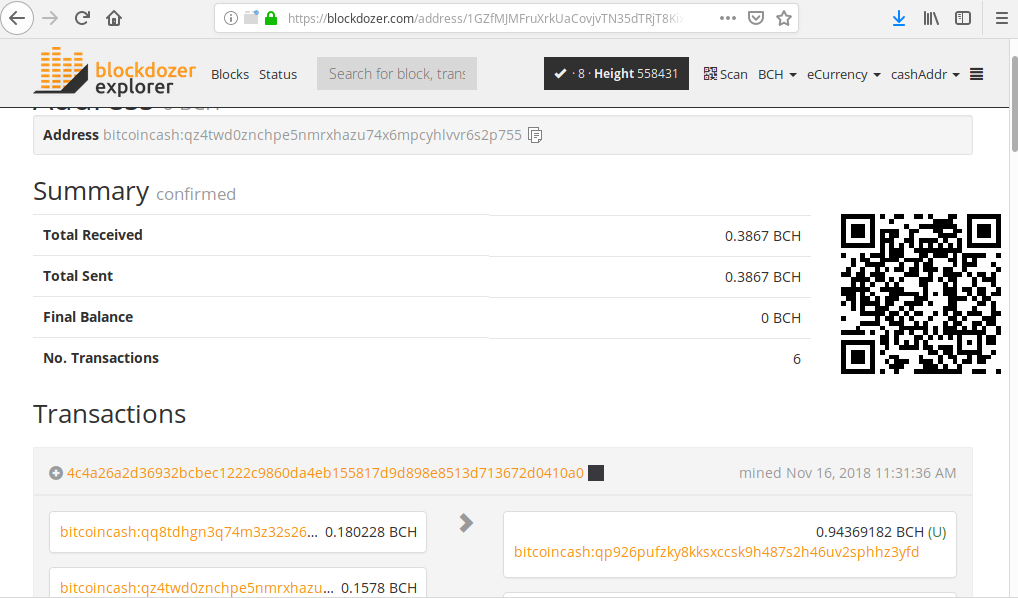Screen dimensions: 1018x598
Task: Toggle the browser sidebar icon
Action: click(963, 18)
